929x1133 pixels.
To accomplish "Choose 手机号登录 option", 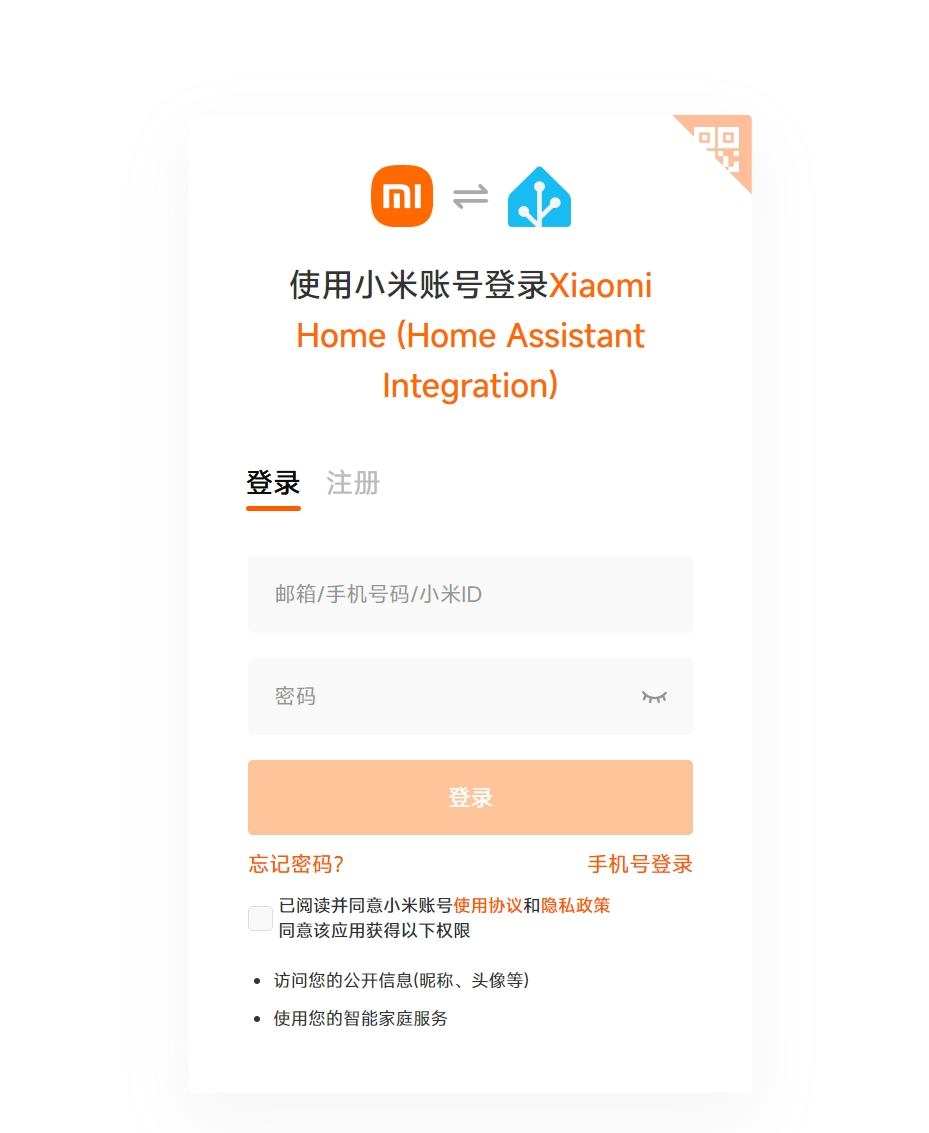I will tap(640, 864).
